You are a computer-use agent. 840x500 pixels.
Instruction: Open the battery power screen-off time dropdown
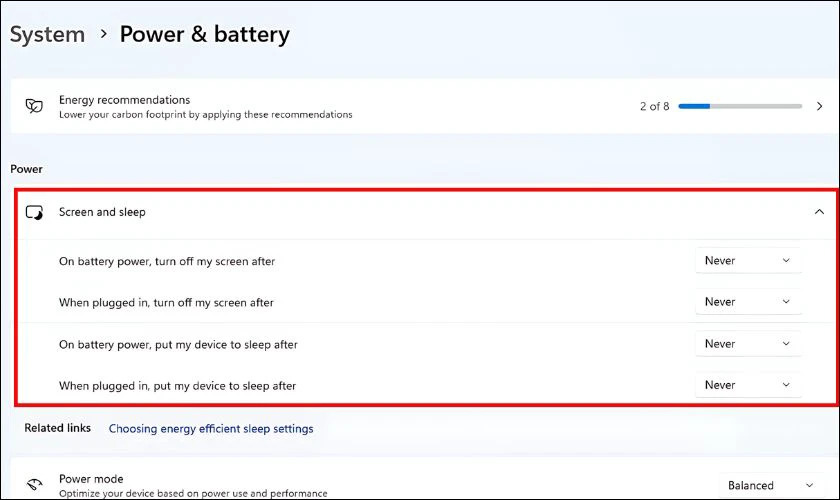(748, 261)
